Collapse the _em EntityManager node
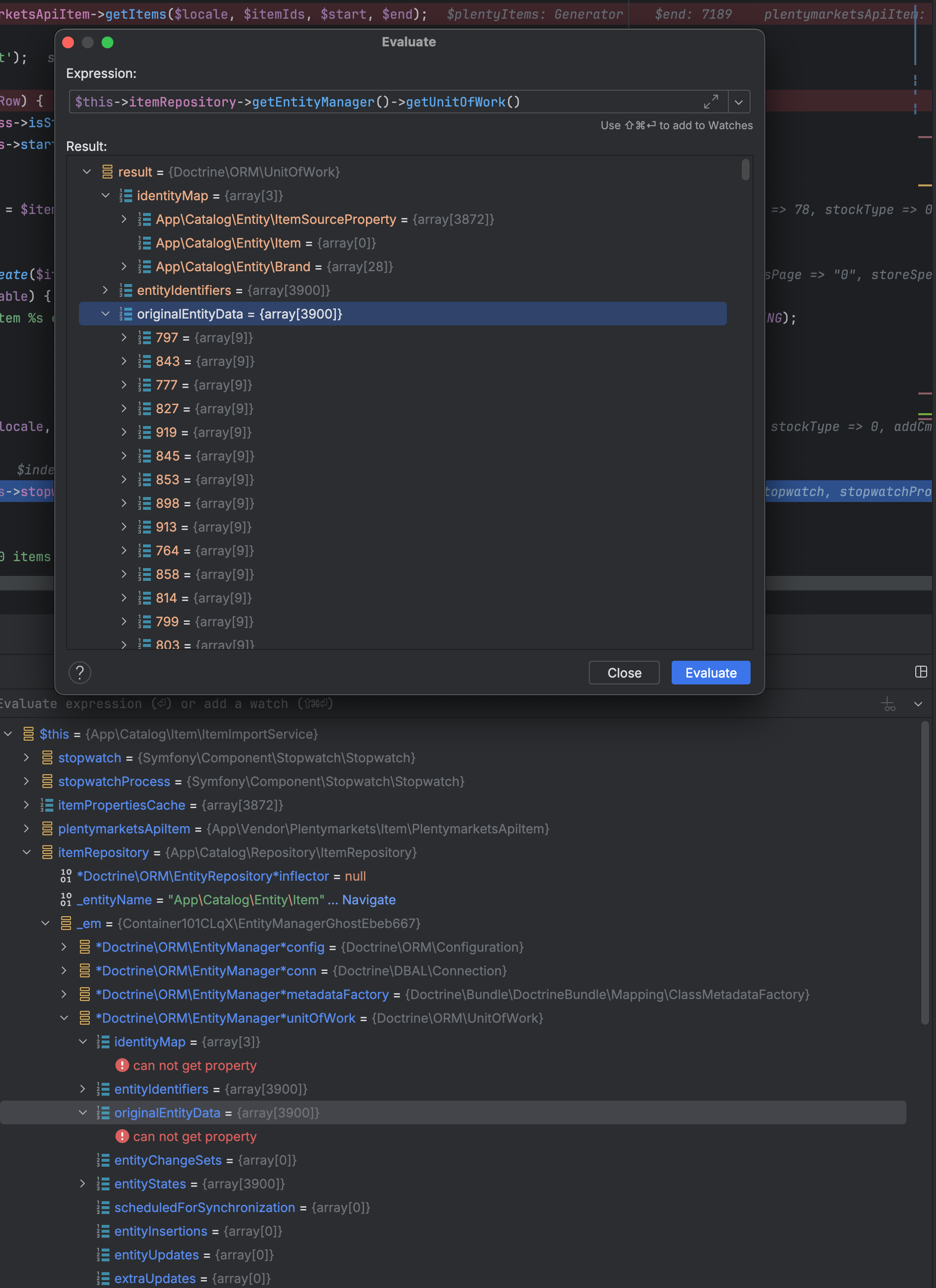 (45, 924)
